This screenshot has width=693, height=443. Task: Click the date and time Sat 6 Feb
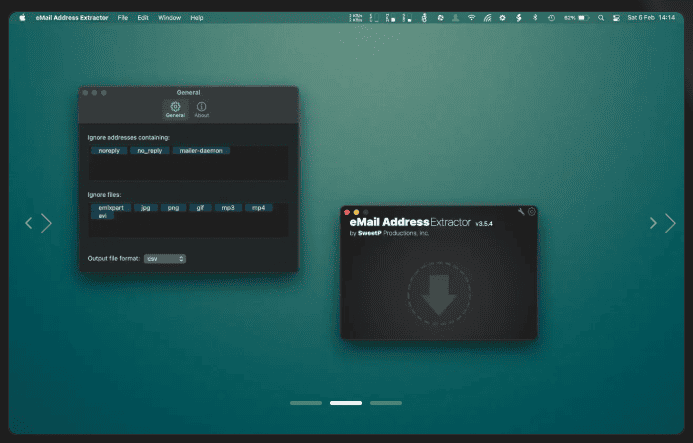[651, 18]
